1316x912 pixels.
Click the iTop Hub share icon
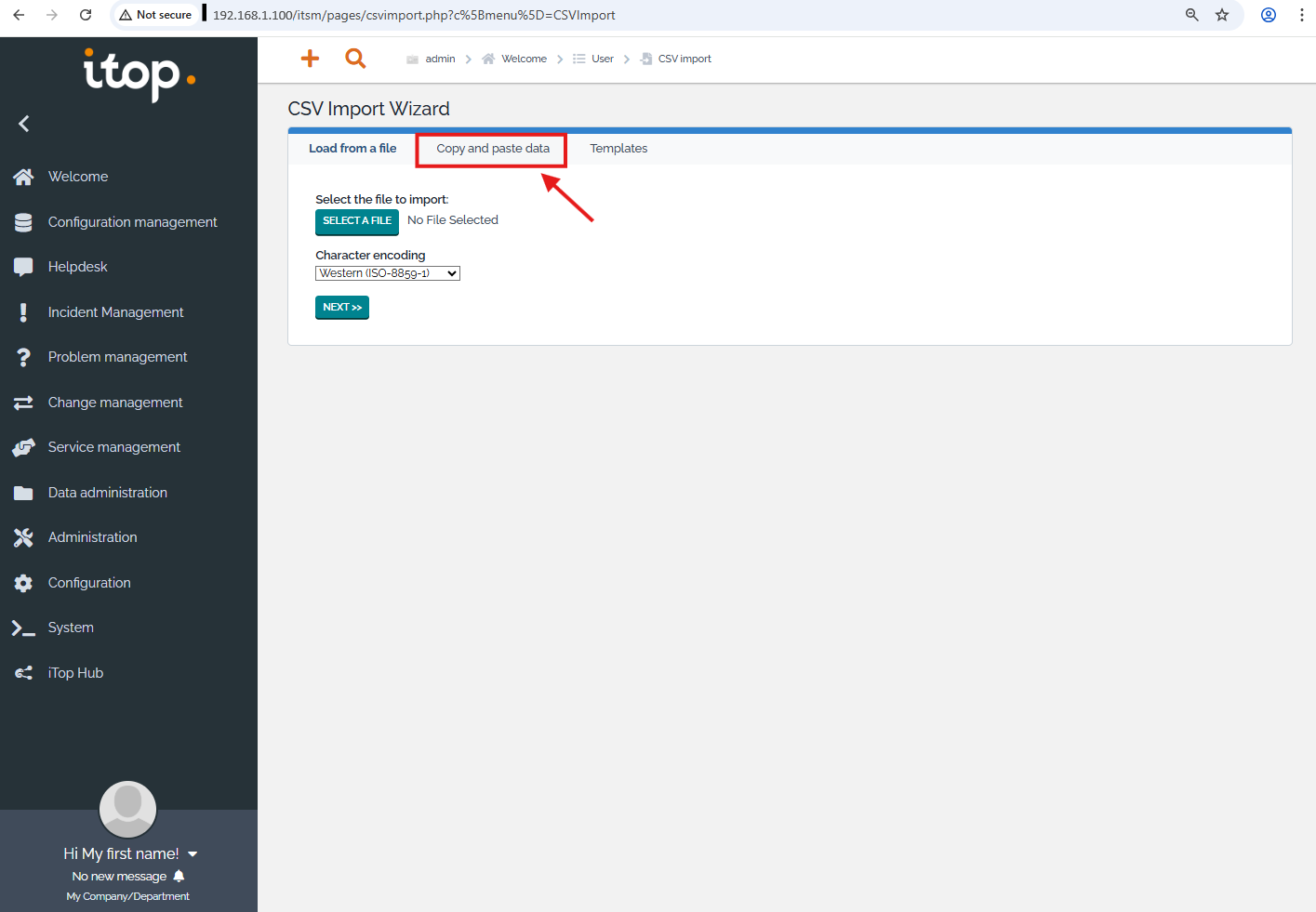click(x=23, y=673)
